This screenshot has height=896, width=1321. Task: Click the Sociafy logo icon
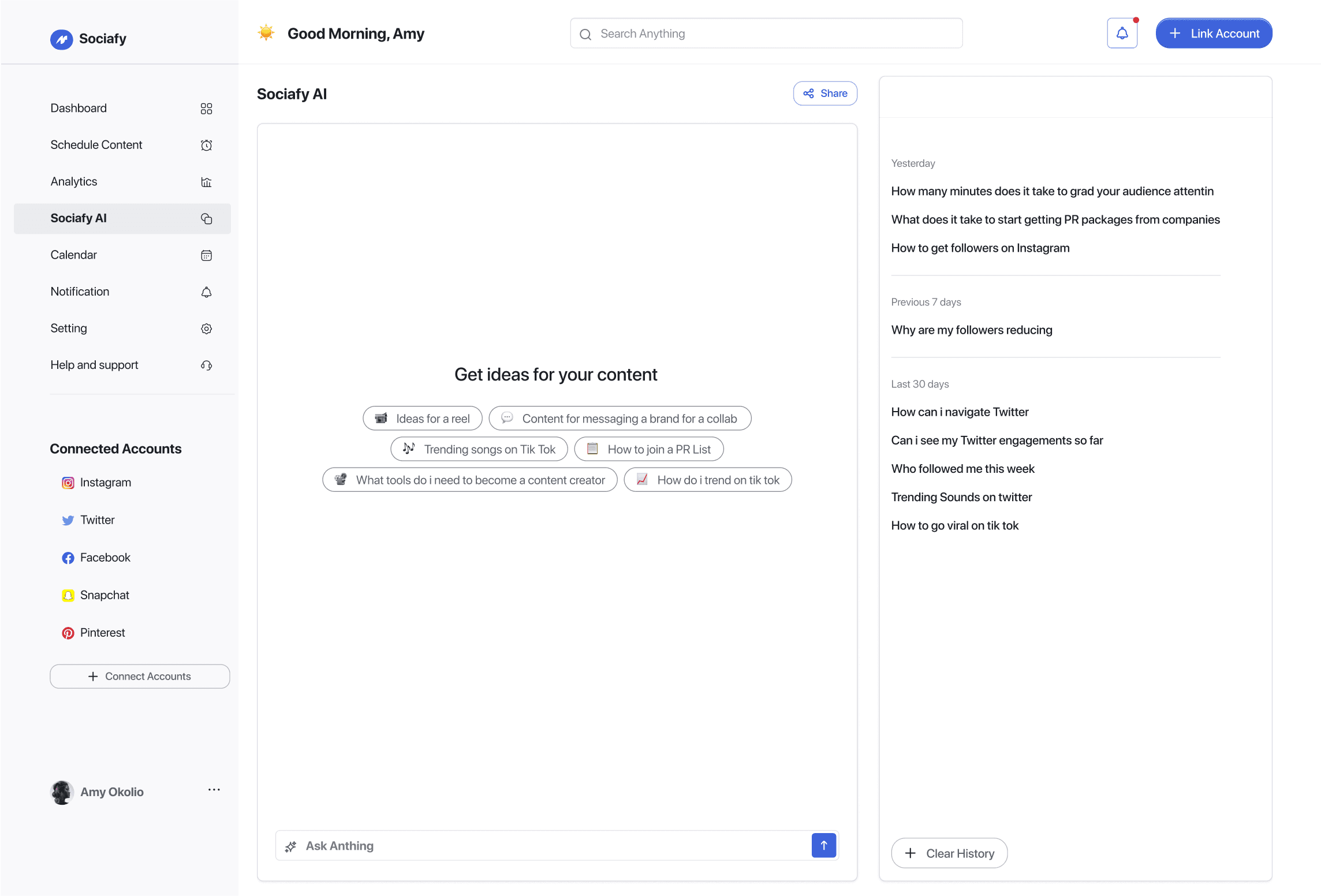61,39
